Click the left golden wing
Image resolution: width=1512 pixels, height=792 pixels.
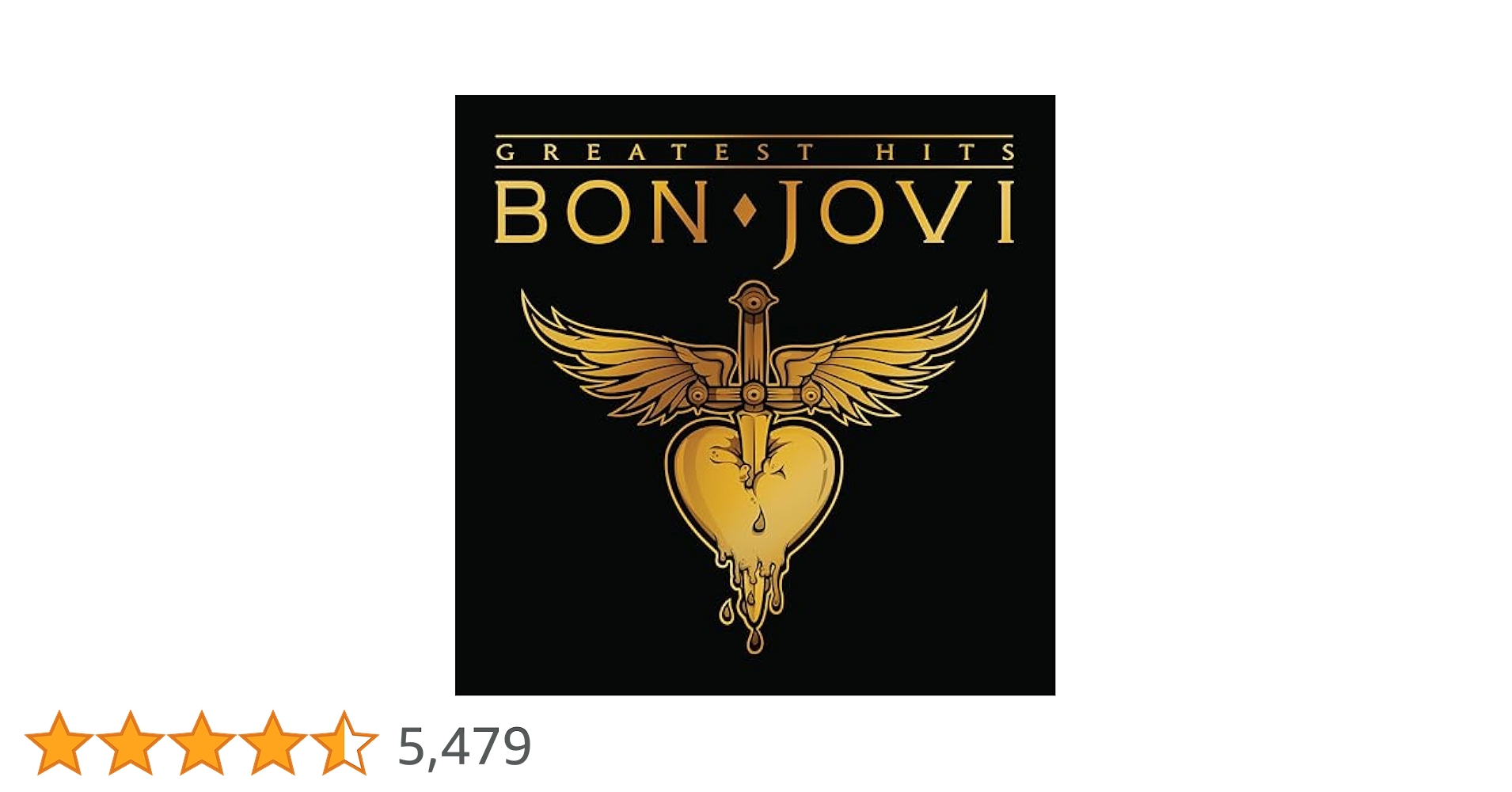[x=625, y=356]
